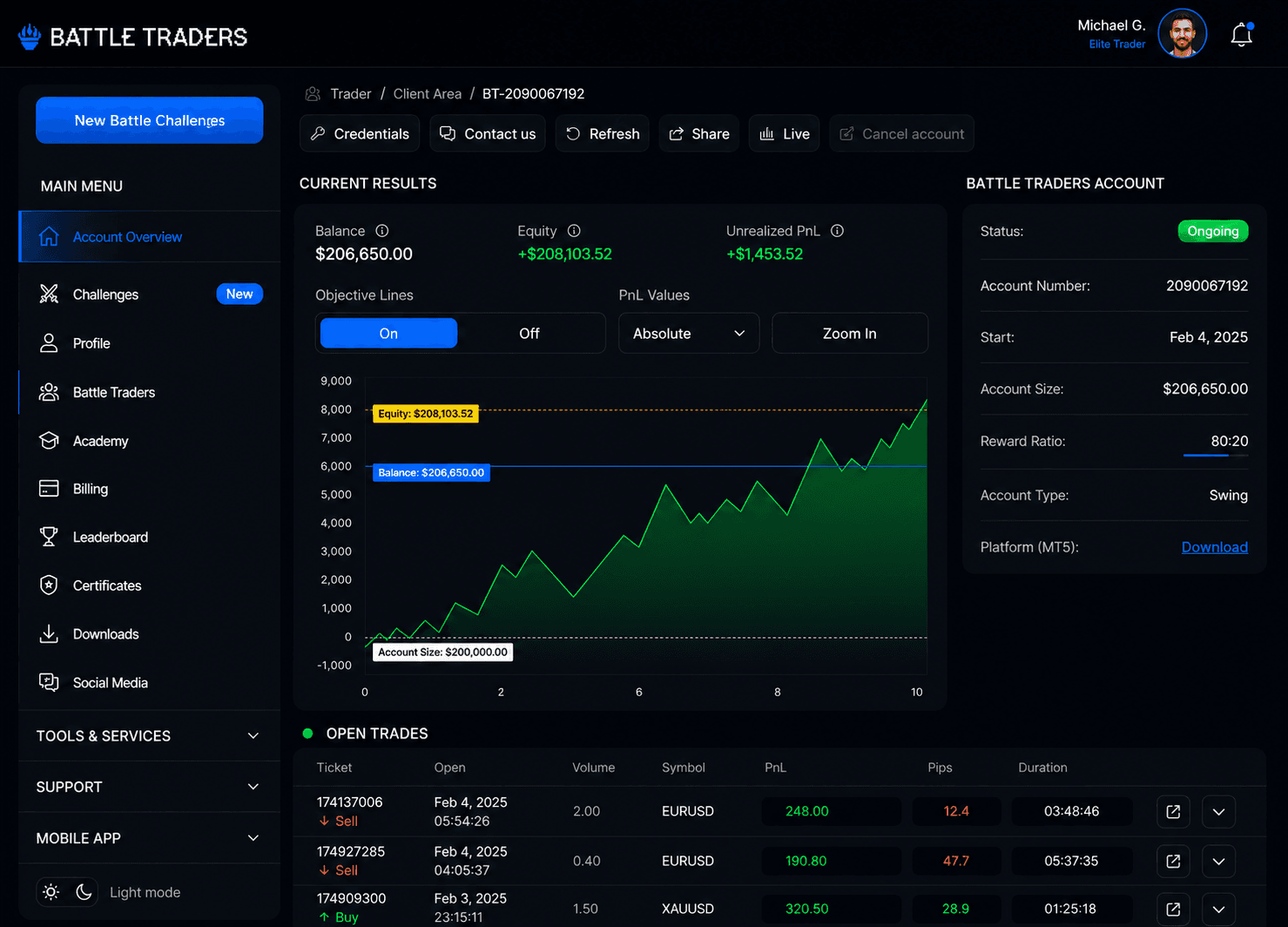Click Contact us button

pos(488,133)
